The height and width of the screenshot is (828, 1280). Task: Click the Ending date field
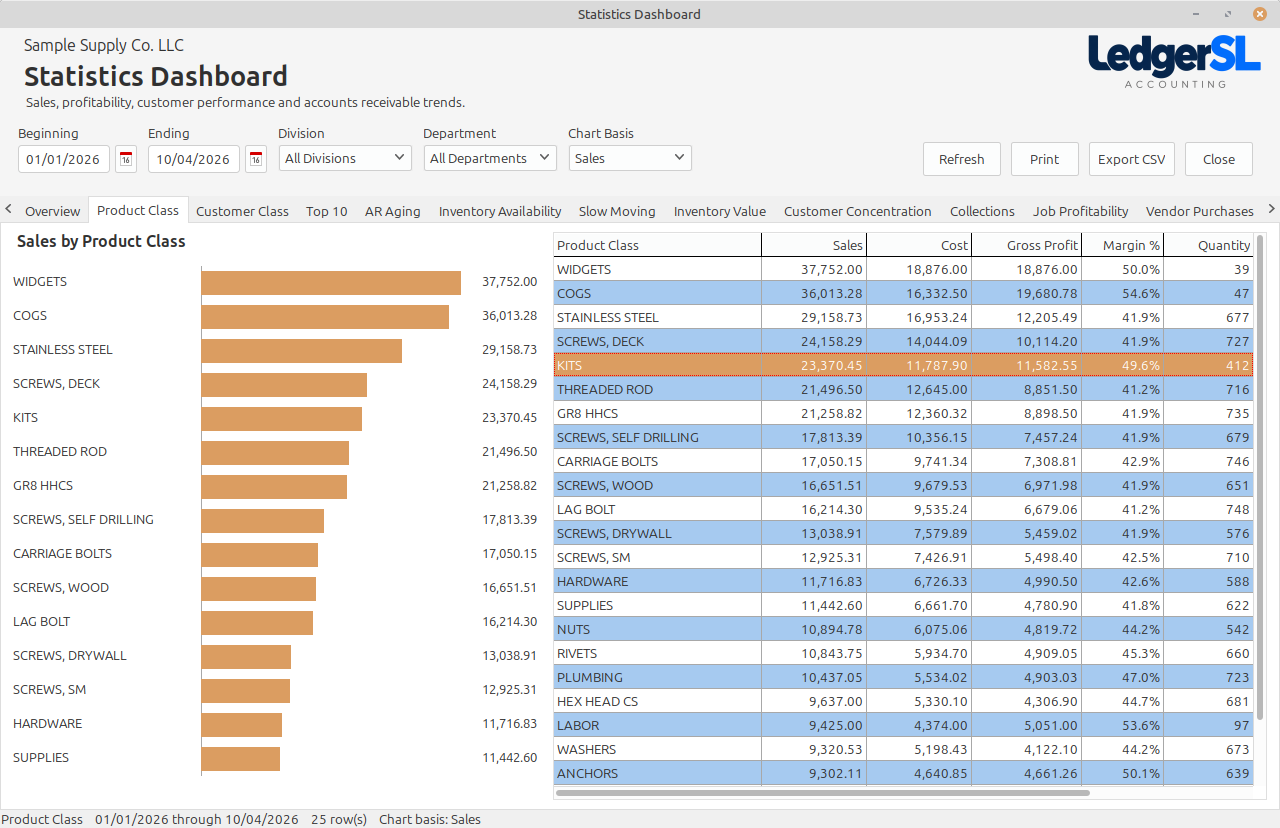pos(194,159)
